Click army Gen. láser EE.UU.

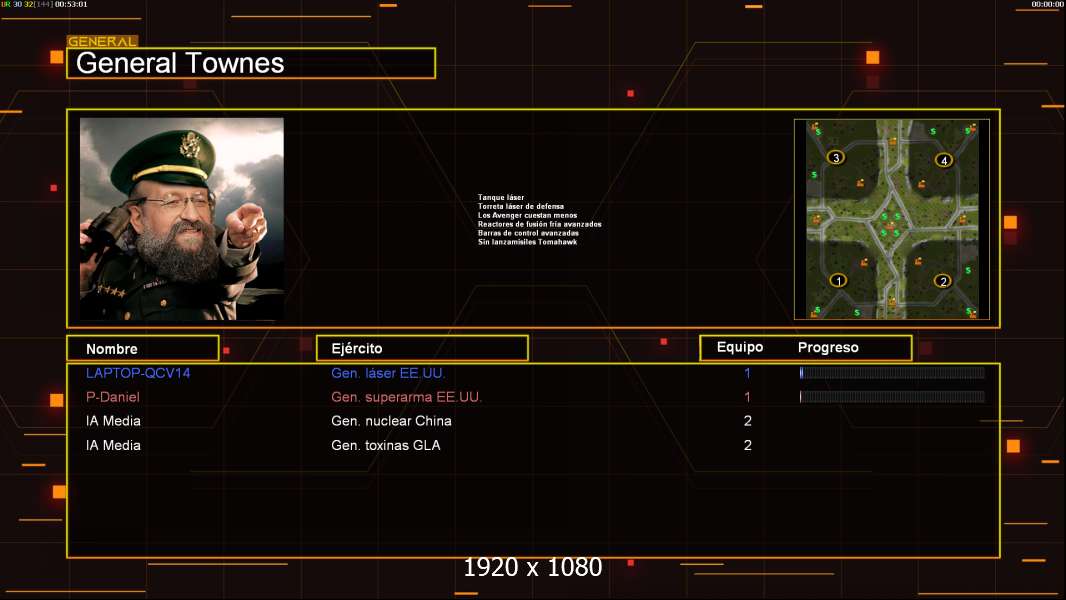[388, 373]
